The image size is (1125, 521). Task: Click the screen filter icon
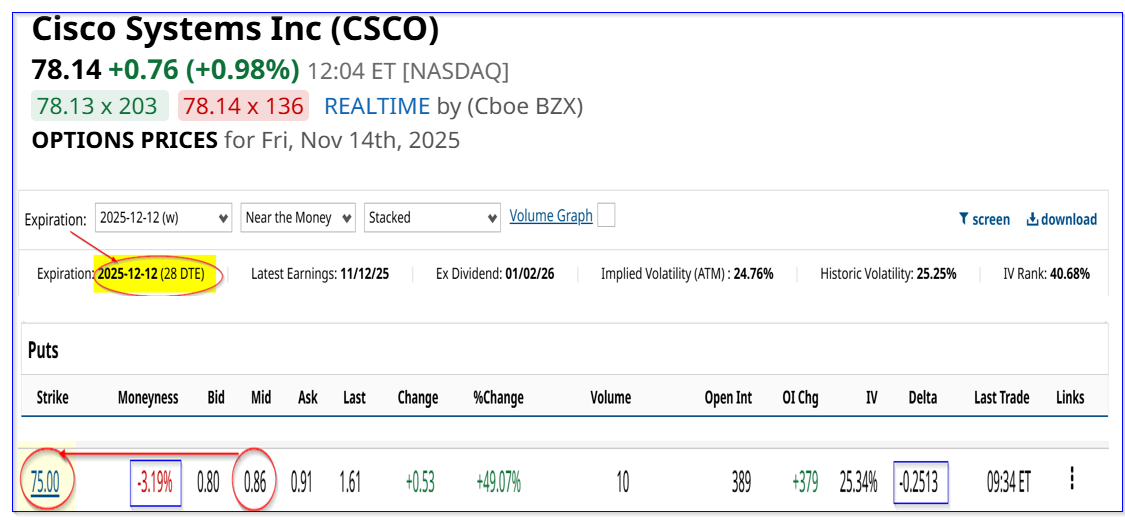(x=963, y=219)
